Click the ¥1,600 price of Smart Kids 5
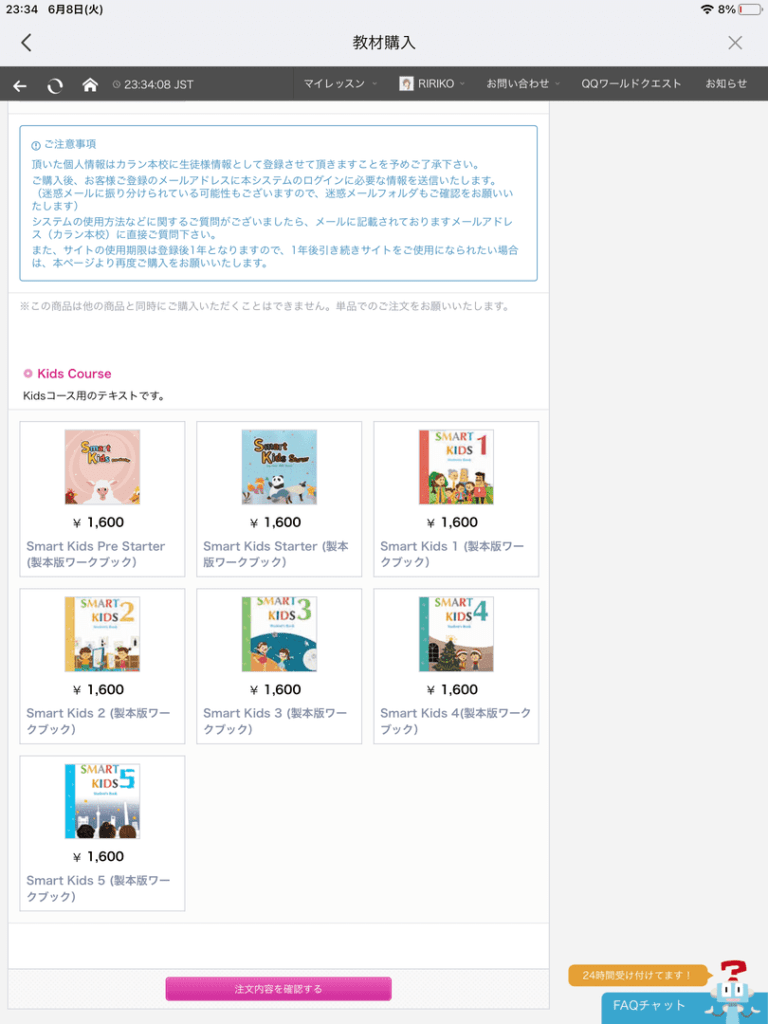 98,856
